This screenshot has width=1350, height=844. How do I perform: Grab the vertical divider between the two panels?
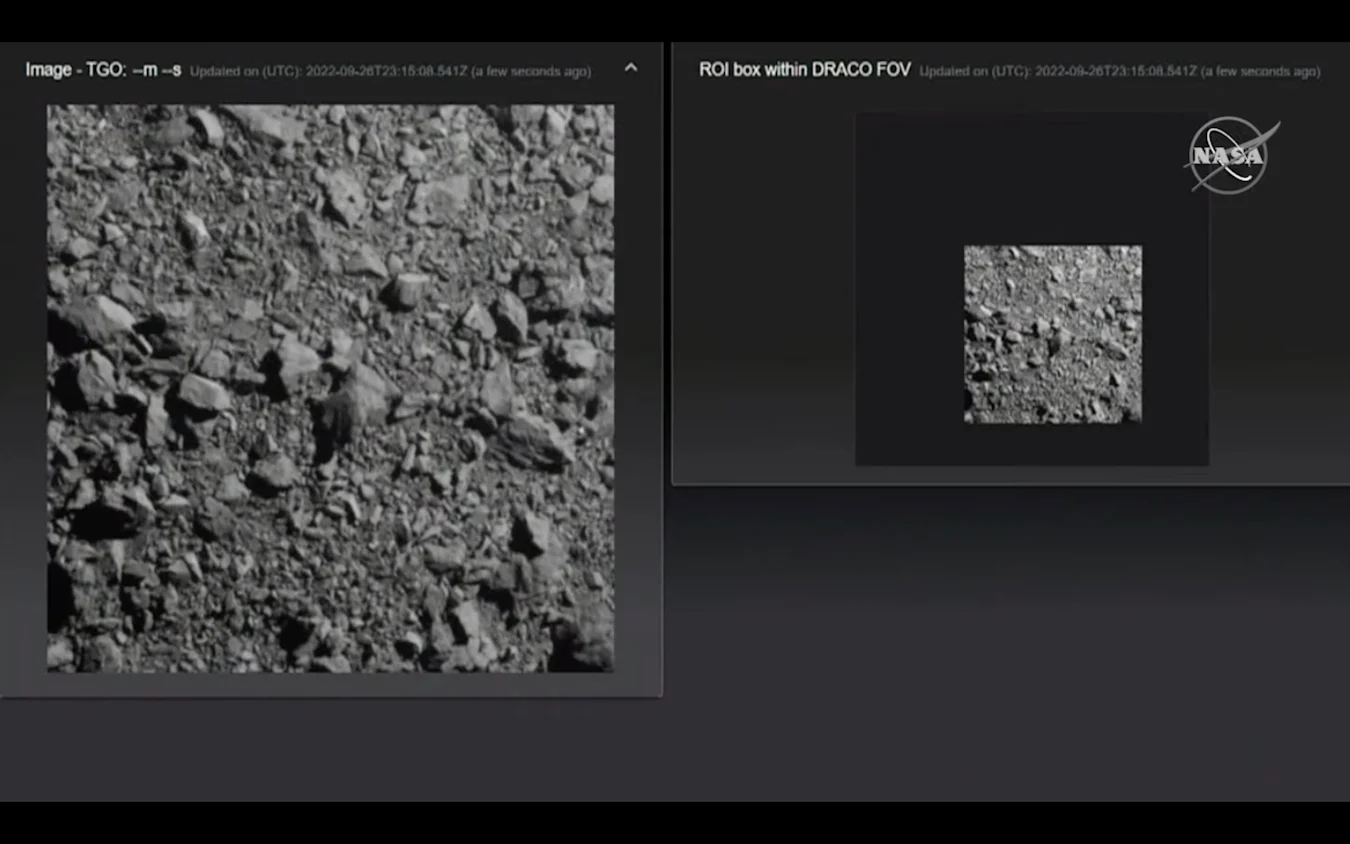pyautogui.click(x=667, y=300)
